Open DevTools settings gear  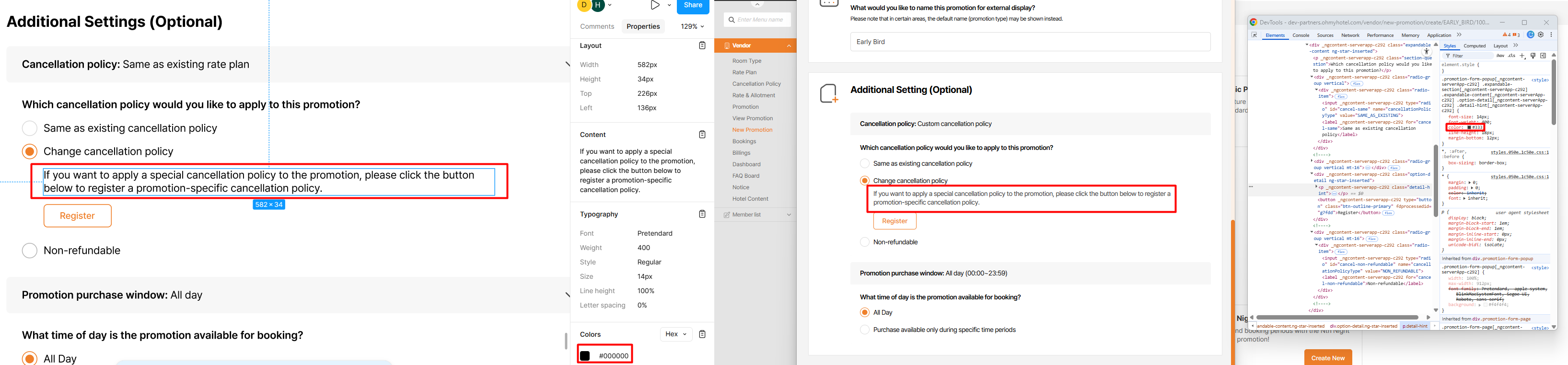pos(1541,35)
